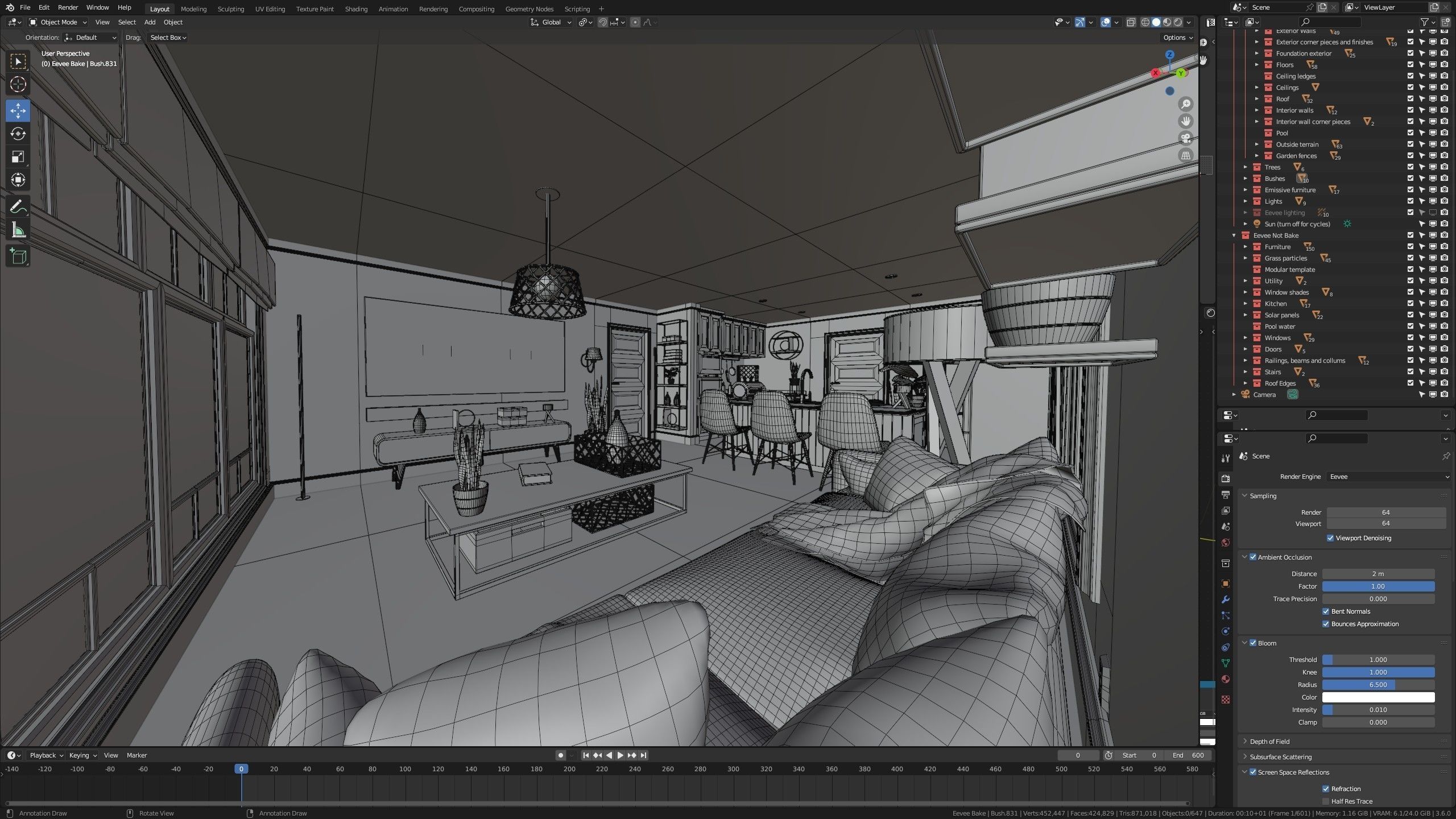This screenshot has width=1456, height=819.
Task: Open the Render menu
Action: (68, 7)
